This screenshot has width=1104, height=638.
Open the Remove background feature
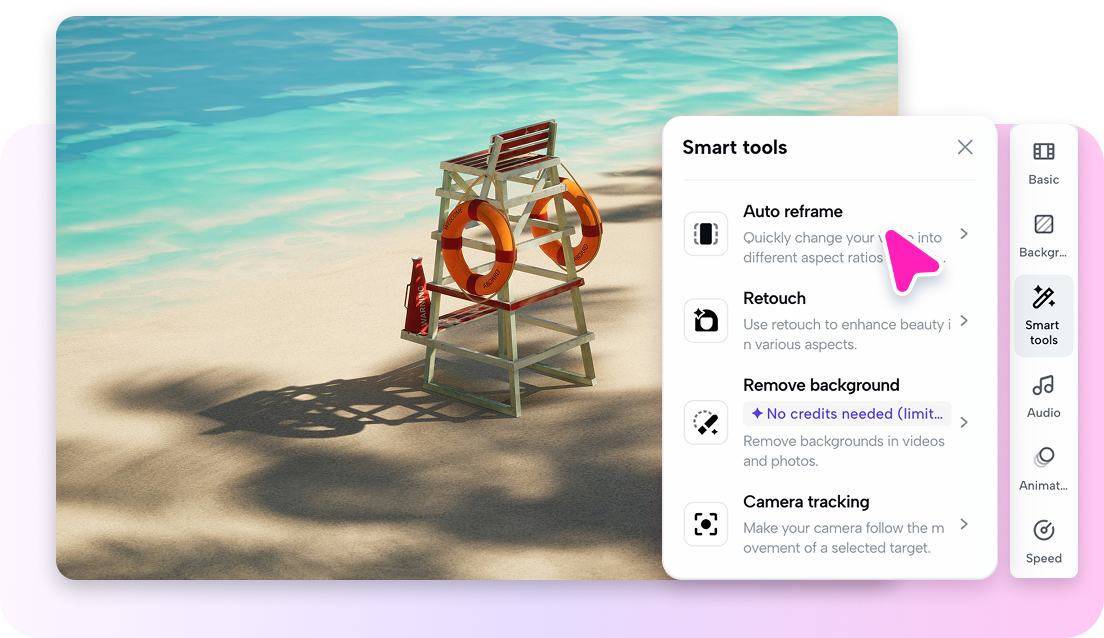point(820,385)
